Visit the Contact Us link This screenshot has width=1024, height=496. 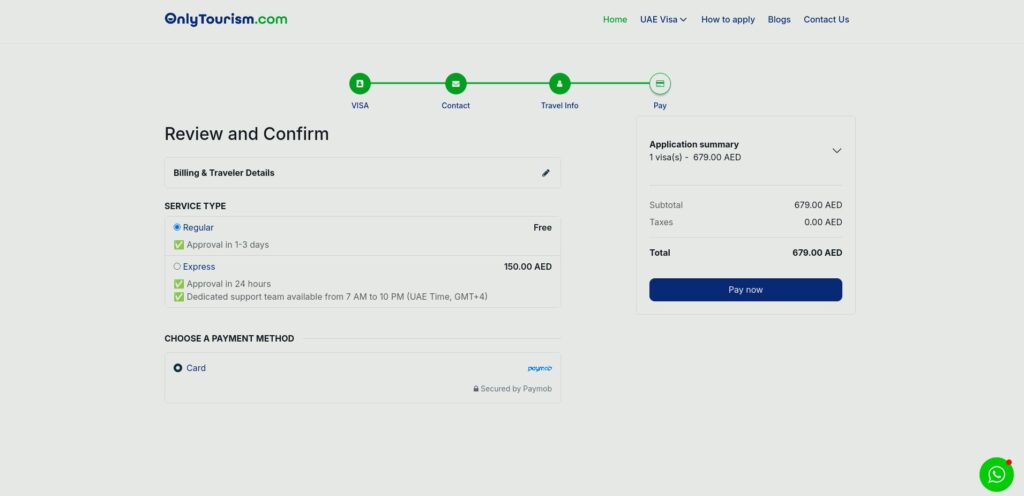click(x=826, y=19)
